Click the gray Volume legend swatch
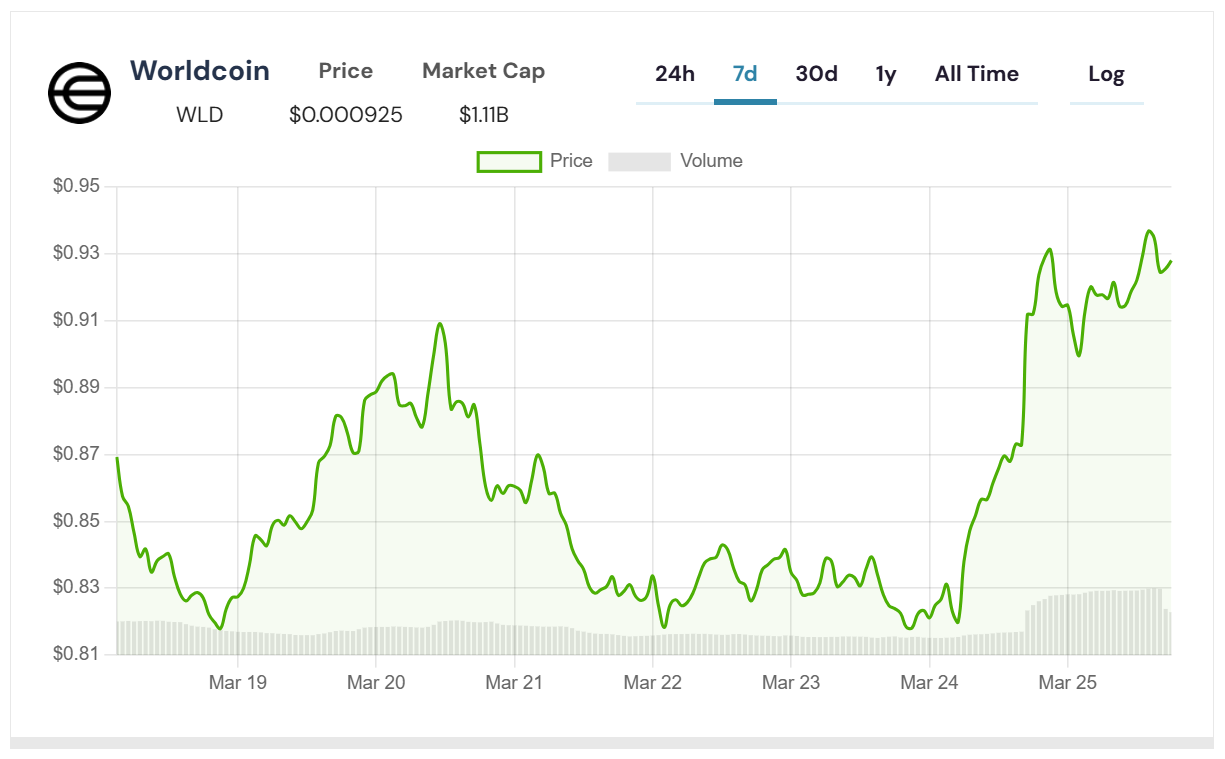This screenshot has width=1225, height=759. pyautogui.click(x=639, y=162)
